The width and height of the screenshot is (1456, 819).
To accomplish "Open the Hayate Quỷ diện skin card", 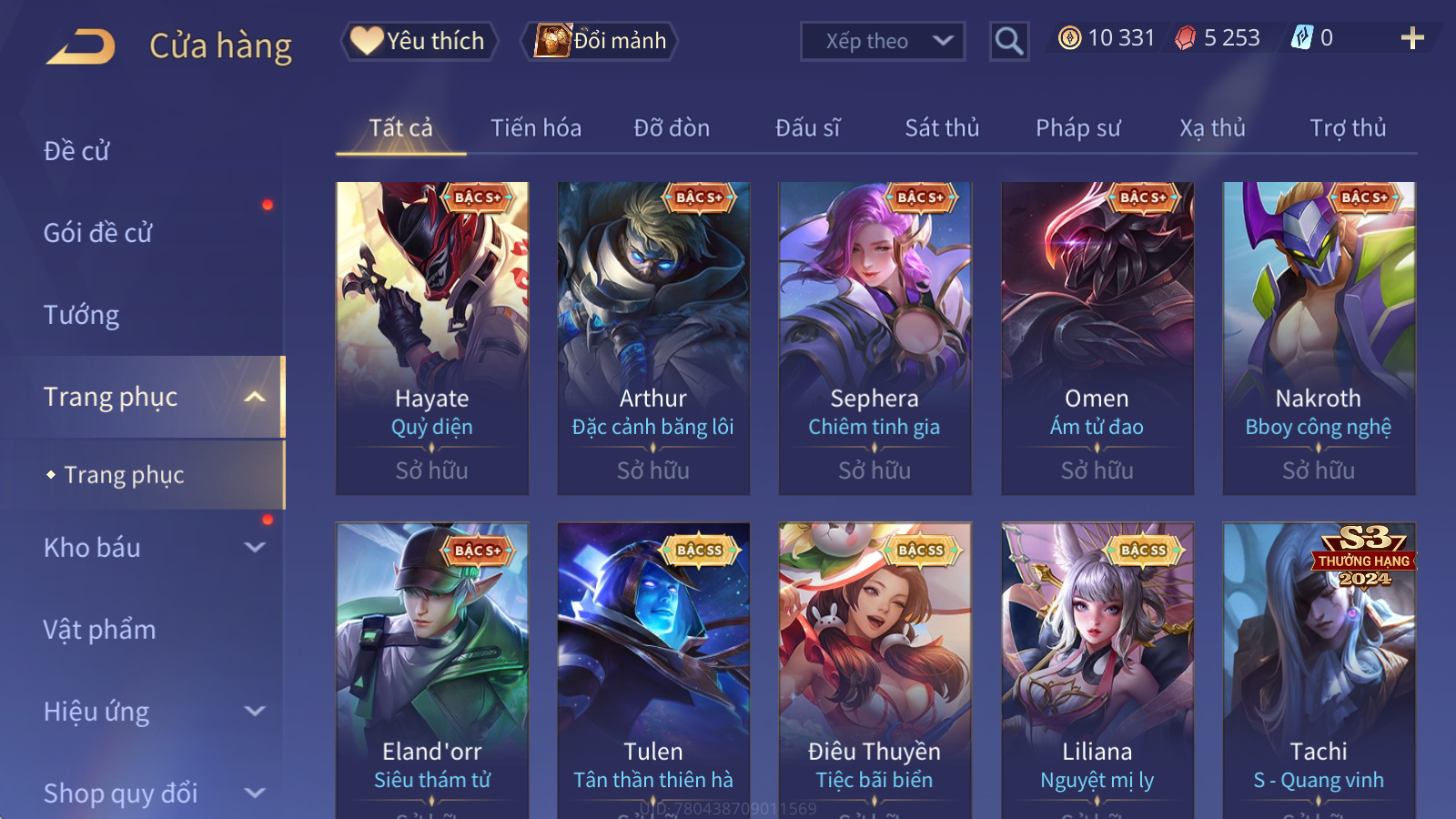I will tap(432, 339).
